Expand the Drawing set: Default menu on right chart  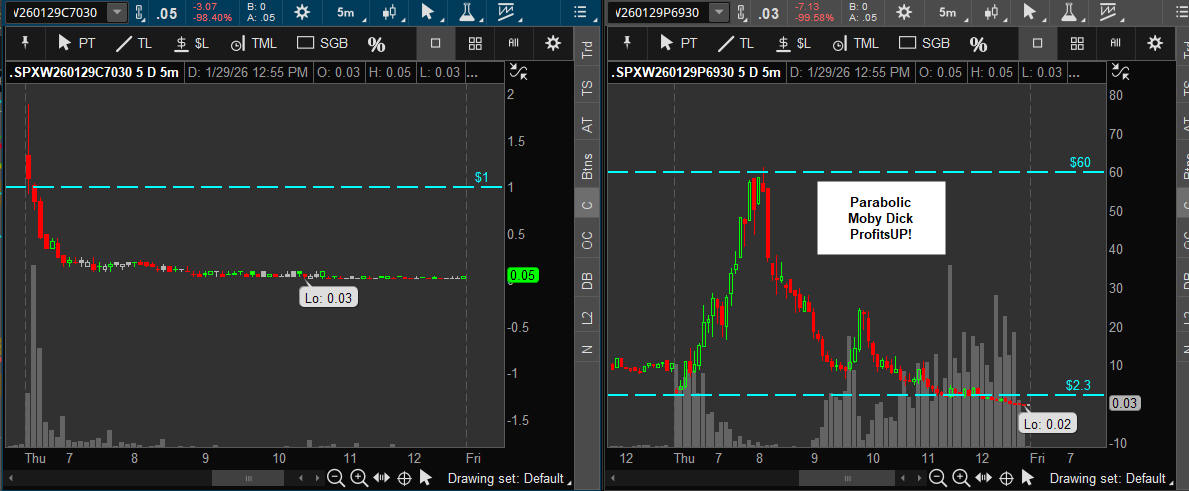pyautogui.click(x=1111, y=478)
